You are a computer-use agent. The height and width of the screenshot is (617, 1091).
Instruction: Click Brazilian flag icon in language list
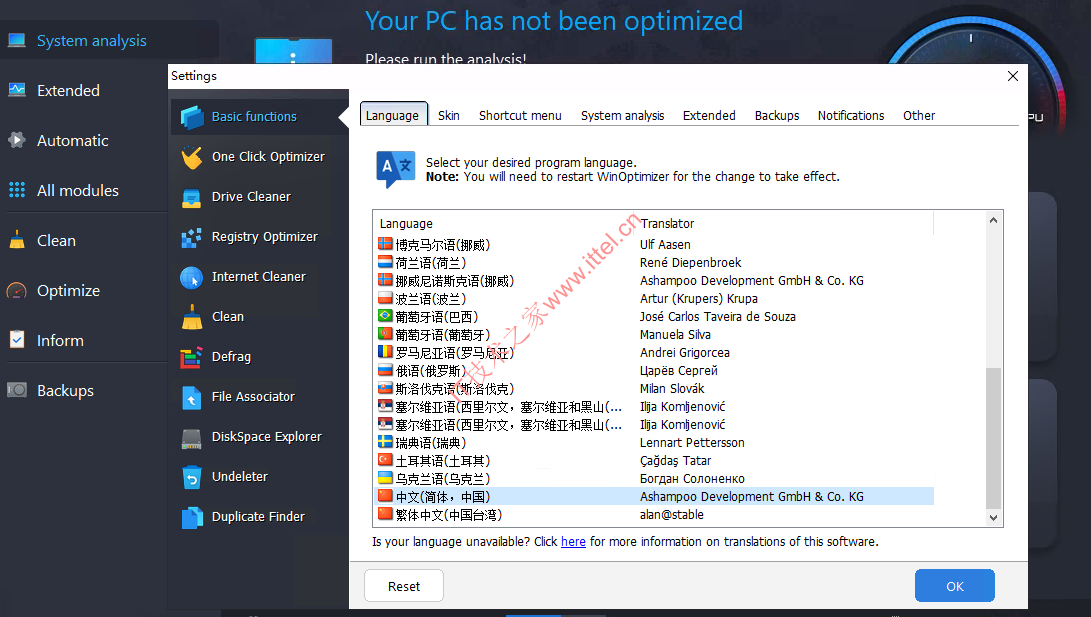(x=385, y=316)
